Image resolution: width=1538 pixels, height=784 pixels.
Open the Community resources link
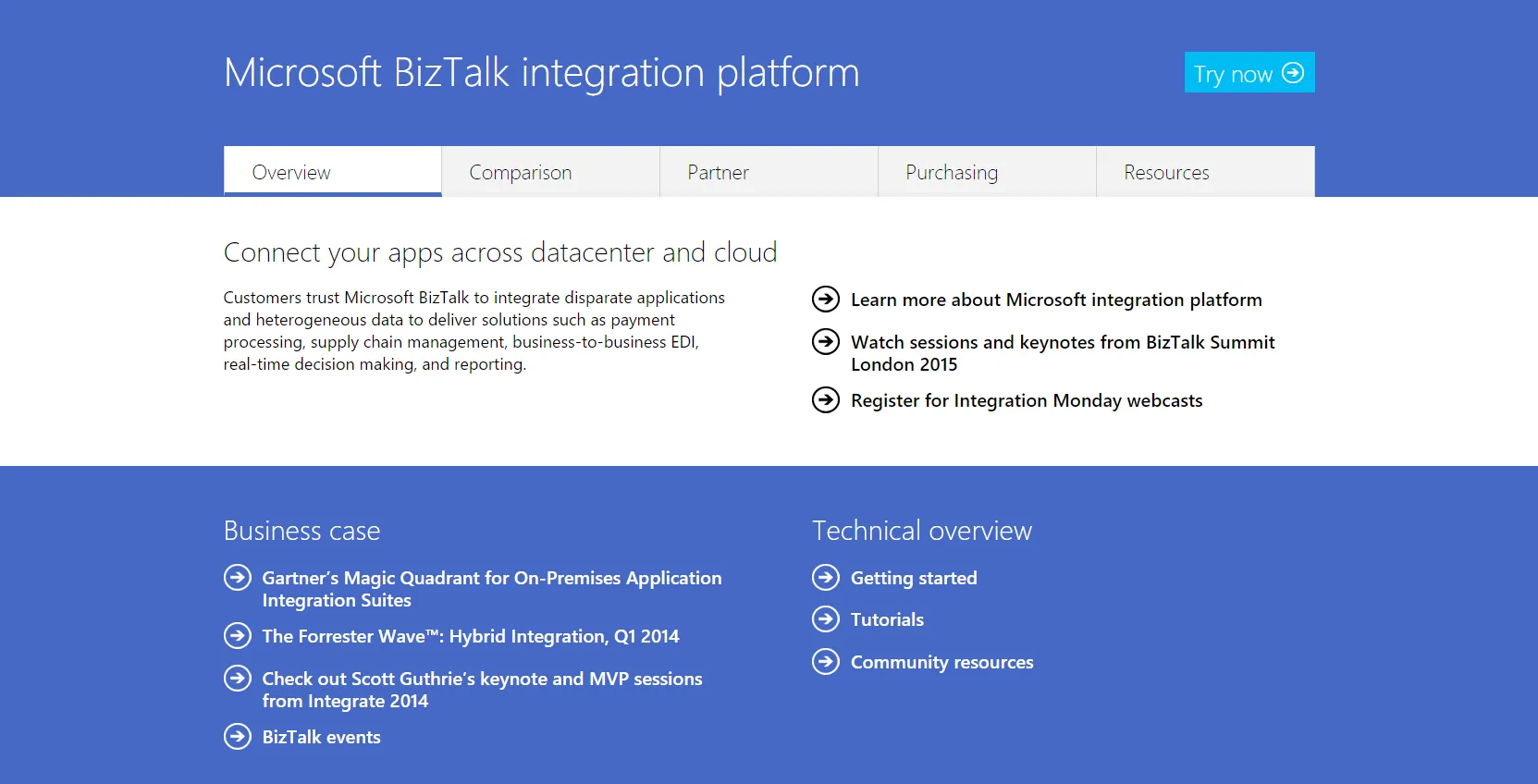tap(941, 662)
